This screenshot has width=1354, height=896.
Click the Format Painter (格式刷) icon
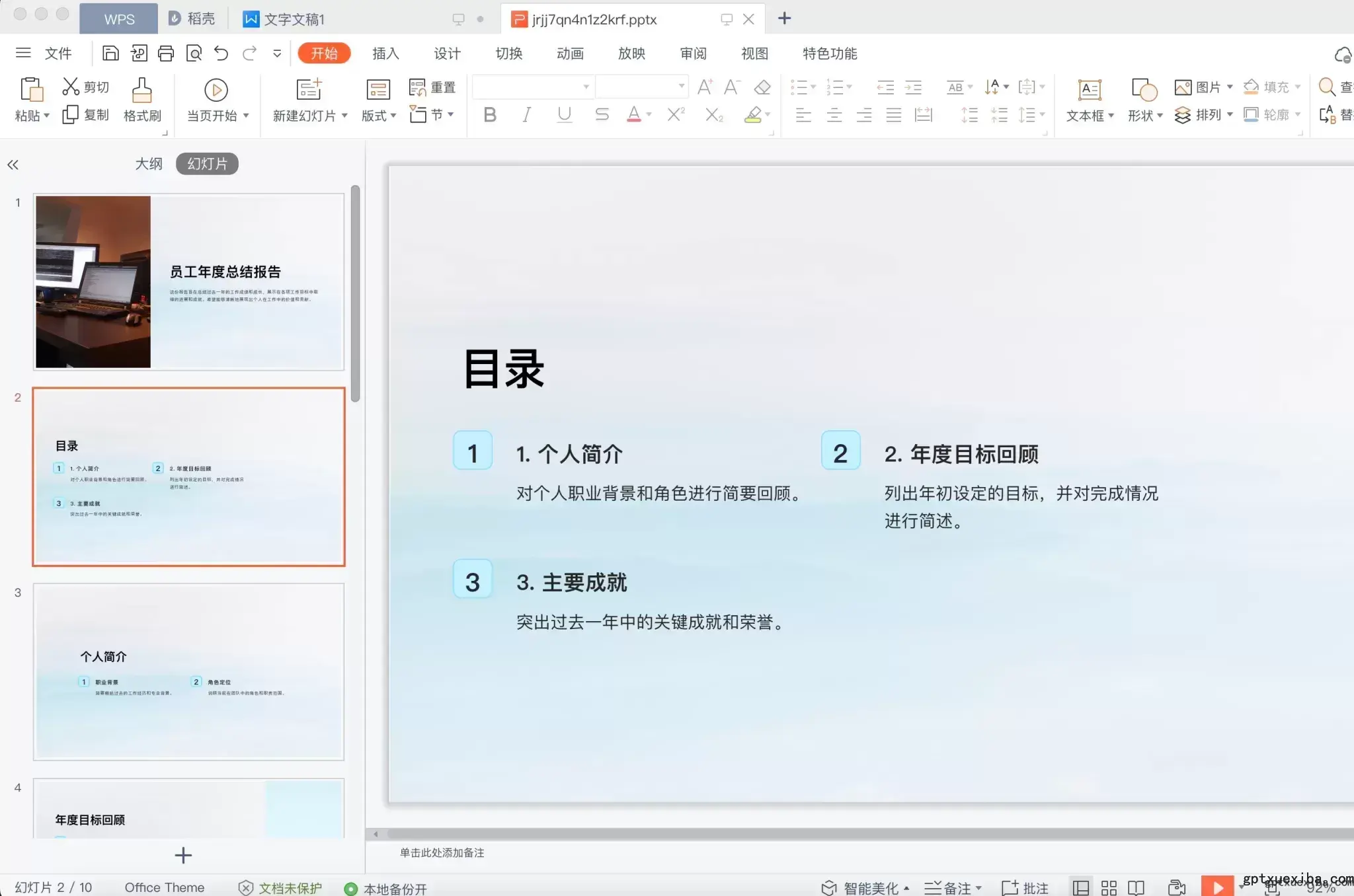142,90
